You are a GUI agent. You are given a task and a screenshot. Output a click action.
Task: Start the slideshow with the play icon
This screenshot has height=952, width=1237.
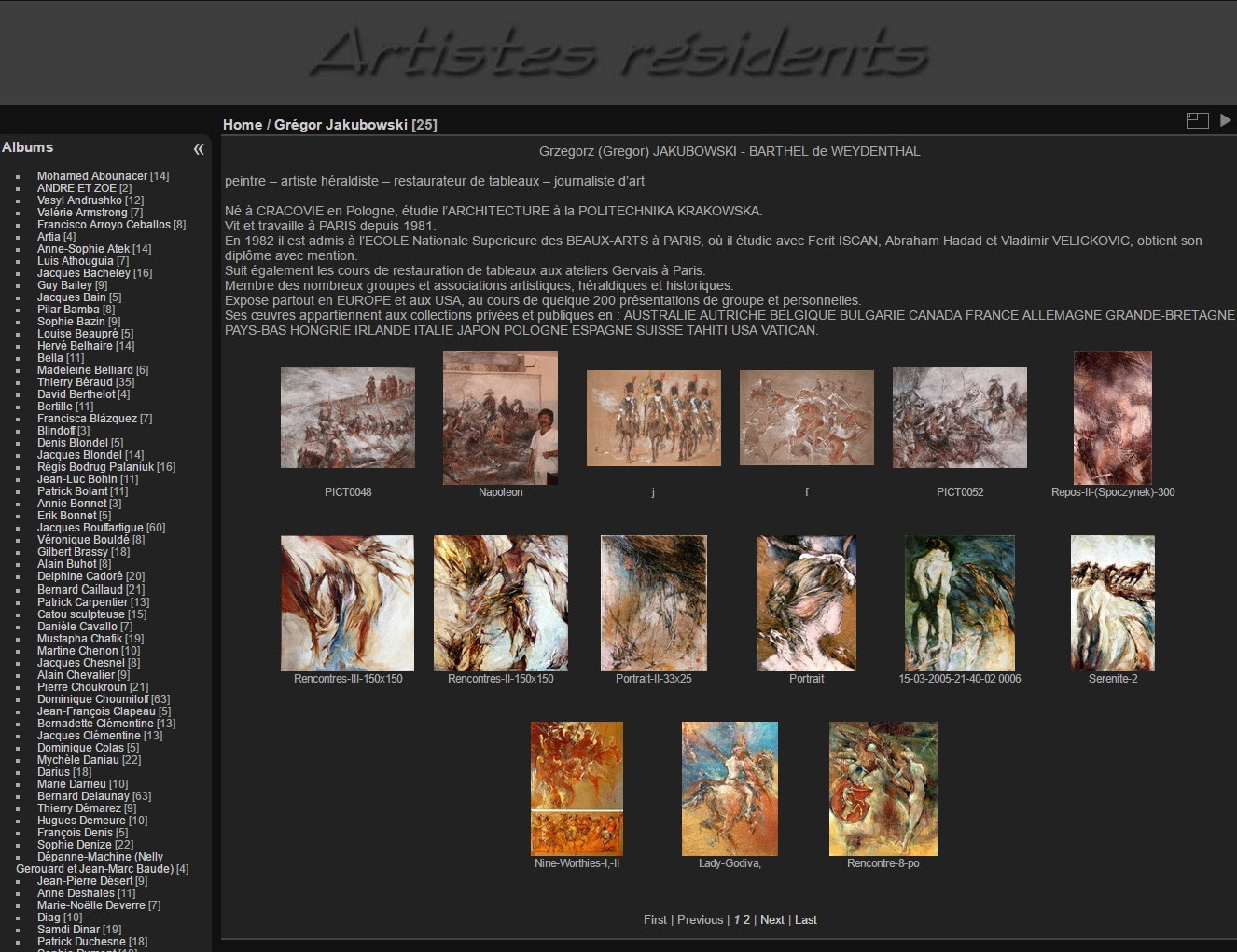1225,120
